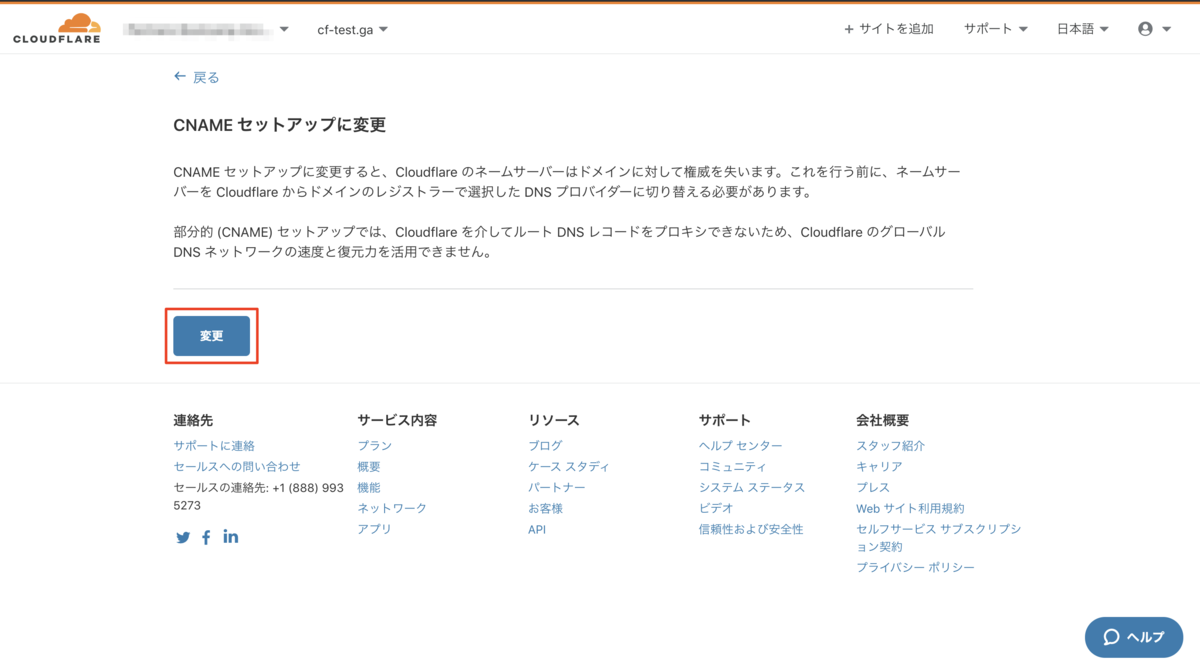The width and height of the screenshot is (1200, 667).
Task: Open the アプリ footer link
Action: tap(375, 530)
